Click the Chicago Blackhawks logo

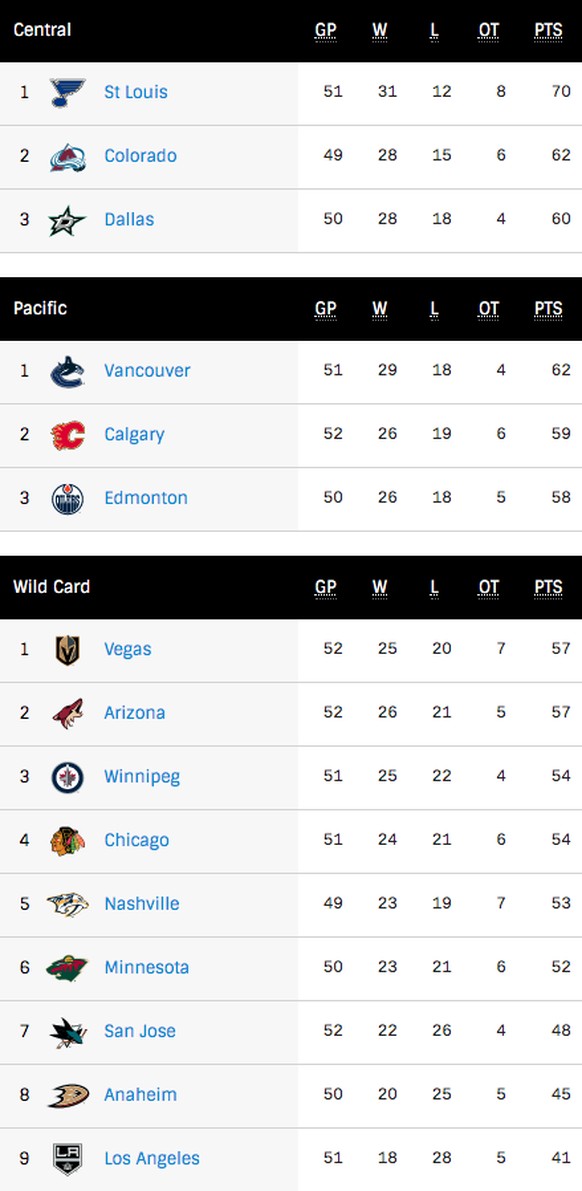[x=68, y=841]
